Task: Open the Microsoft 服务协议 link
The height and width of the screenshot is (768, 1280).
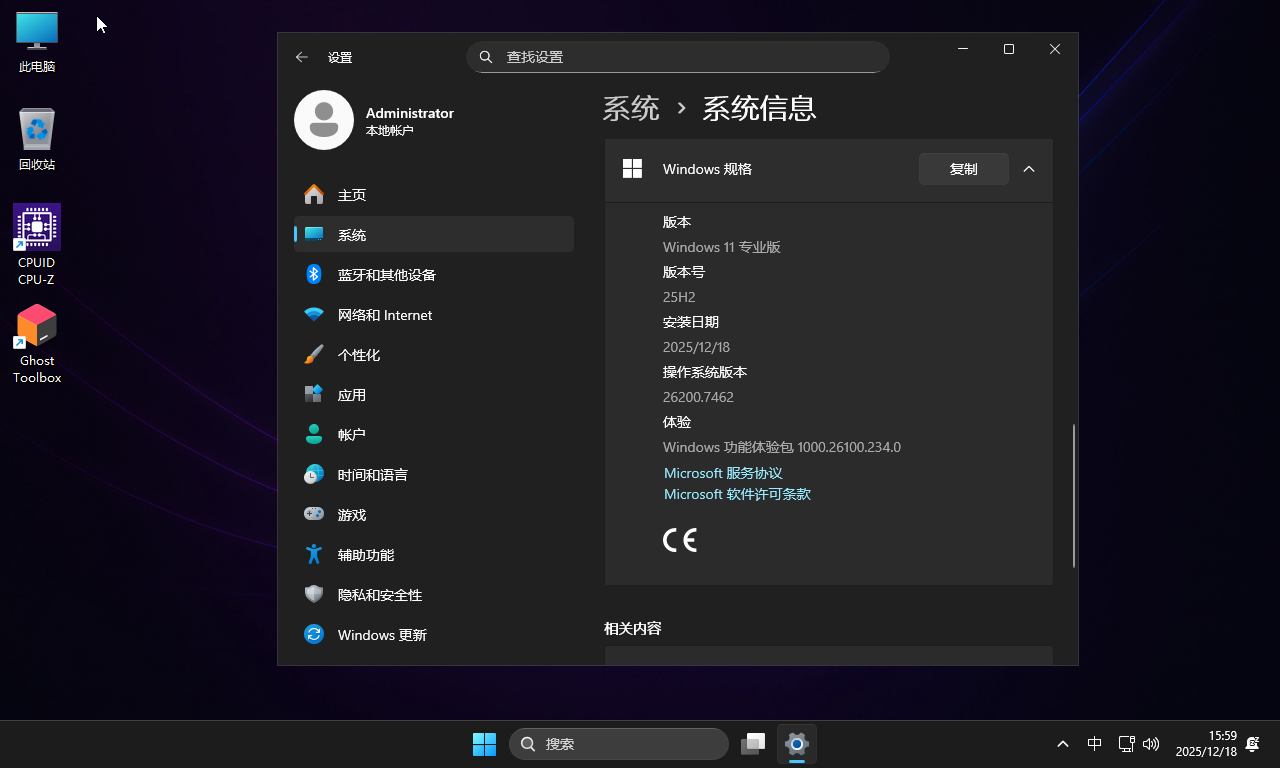Action: (x=723, y=473)
